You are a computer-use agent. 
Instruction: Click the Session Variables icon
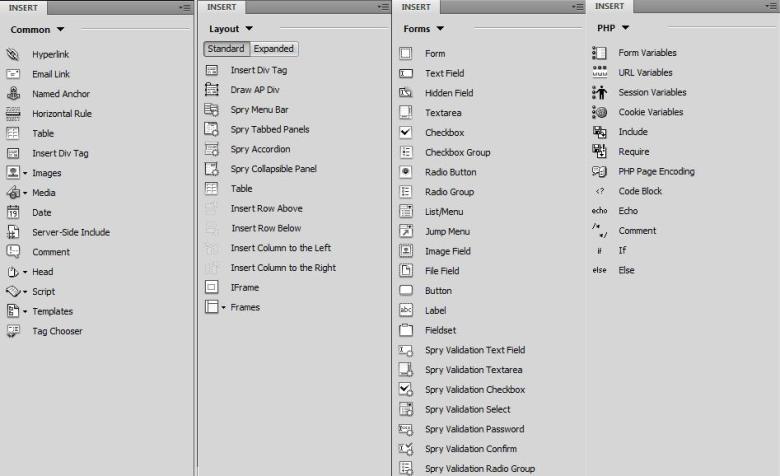tap(600, 92)
